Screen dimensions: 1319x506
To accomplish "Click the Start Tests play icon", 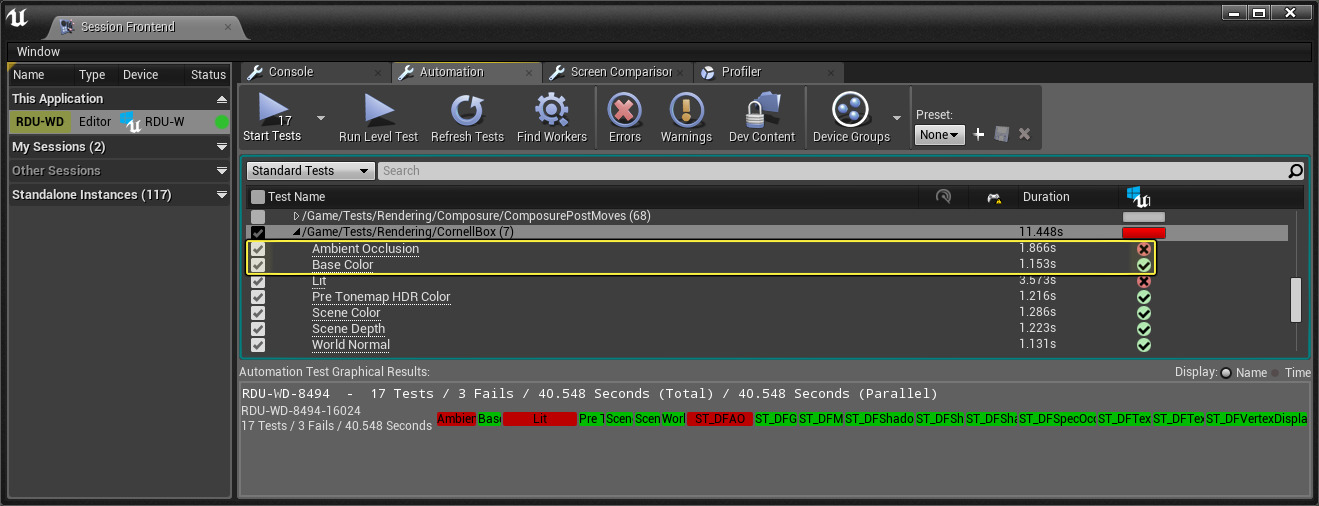I will coord(274,109).
